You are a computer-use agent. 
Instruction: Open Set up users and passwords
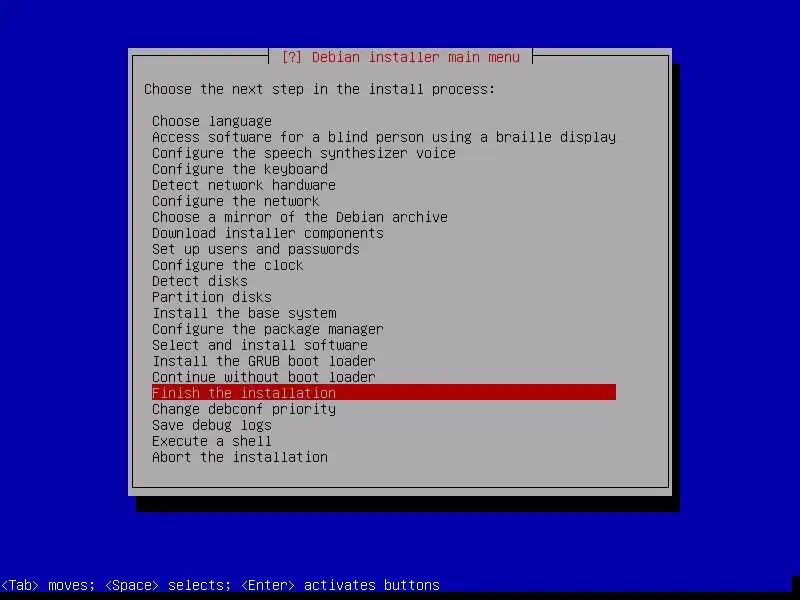[x=384, y=249]
